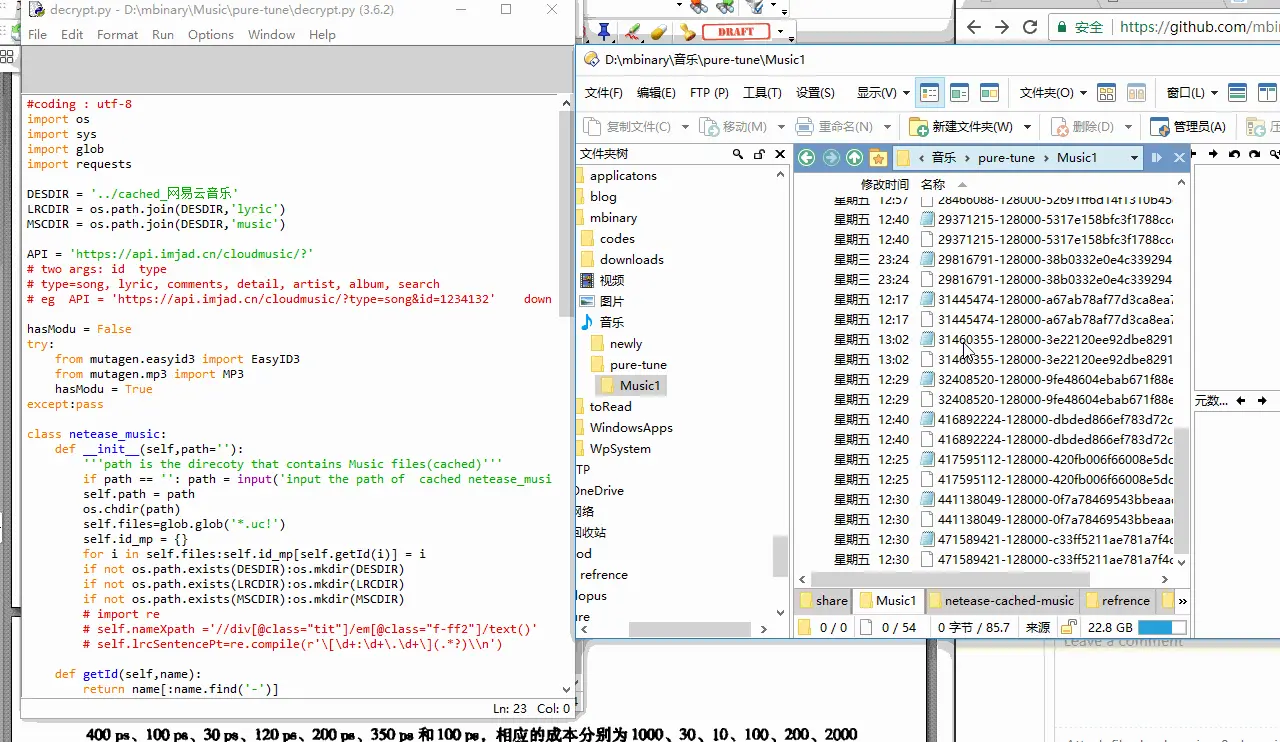
Task: Click 删除(D) delete button
Action: pos(1082,127)
